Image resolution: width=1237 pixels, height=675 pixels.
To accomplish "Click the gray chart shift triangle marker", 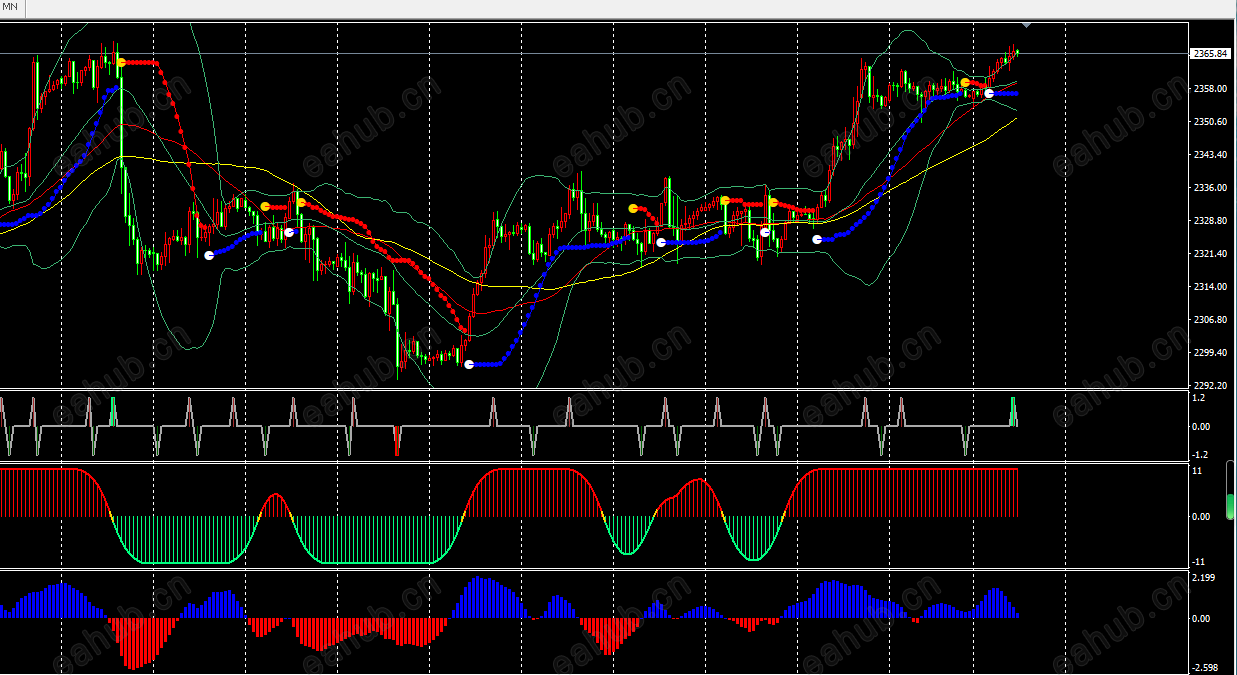I will tap(1027, 24).
